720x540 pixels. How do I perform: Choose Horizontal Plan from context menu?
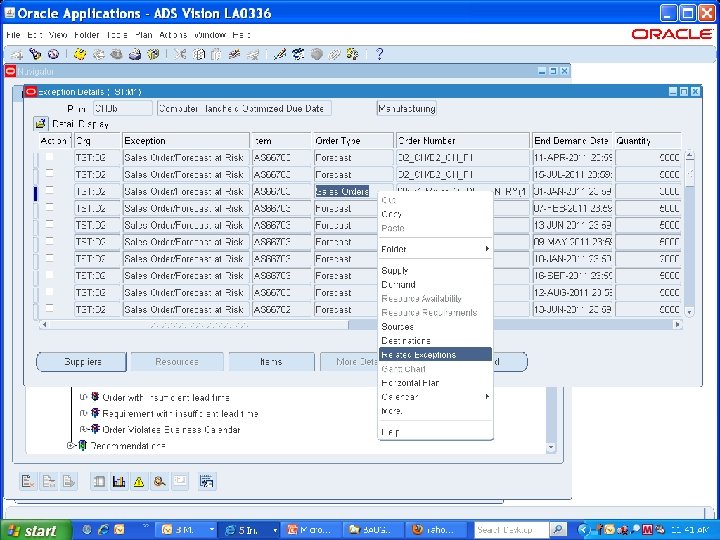(435, 382)
